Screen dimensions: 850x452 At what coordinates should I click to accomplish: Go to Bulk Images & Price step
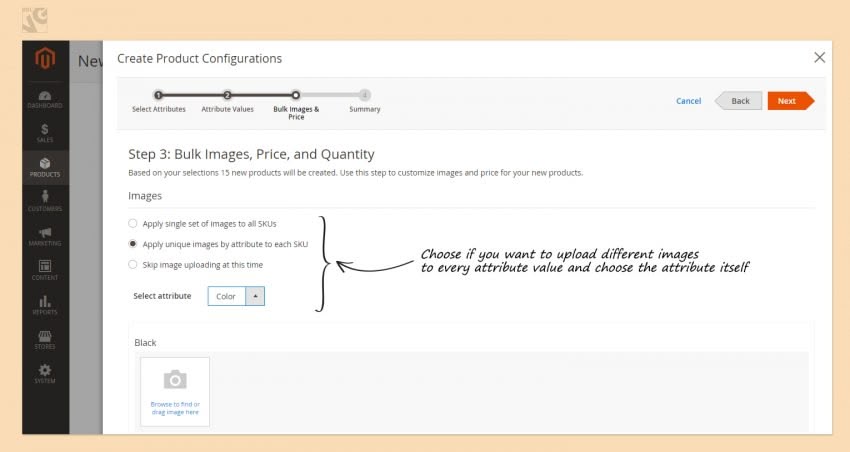[x=296, y=105]
